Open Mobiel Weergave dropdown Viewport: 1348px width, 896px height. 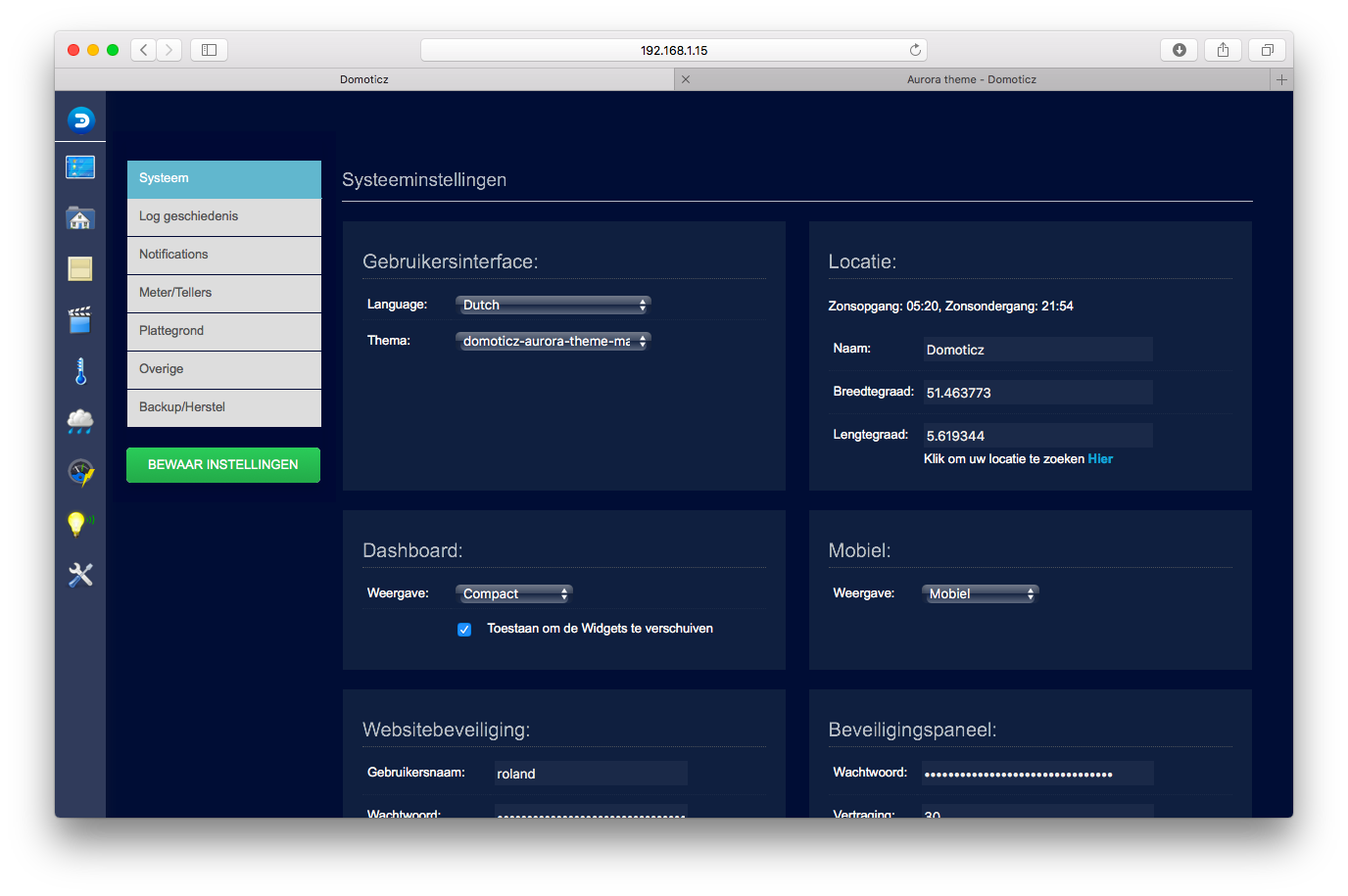click(x=980, y=593)
